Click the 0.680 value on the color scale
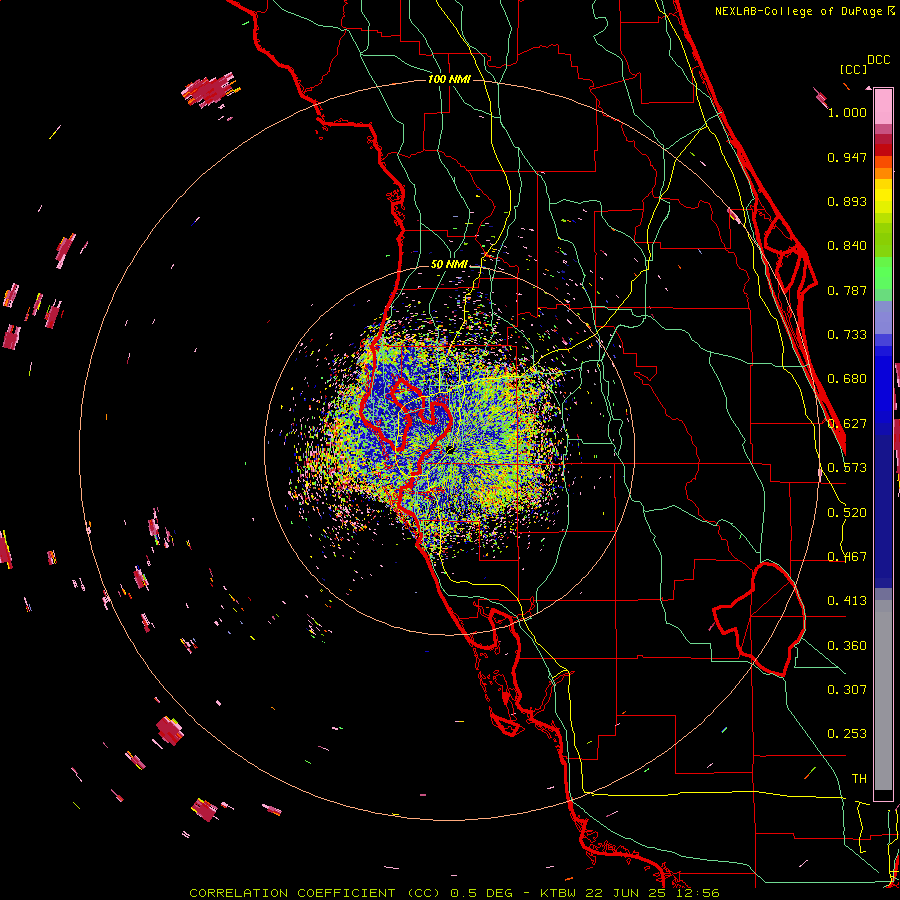 (x=847, y=379)
